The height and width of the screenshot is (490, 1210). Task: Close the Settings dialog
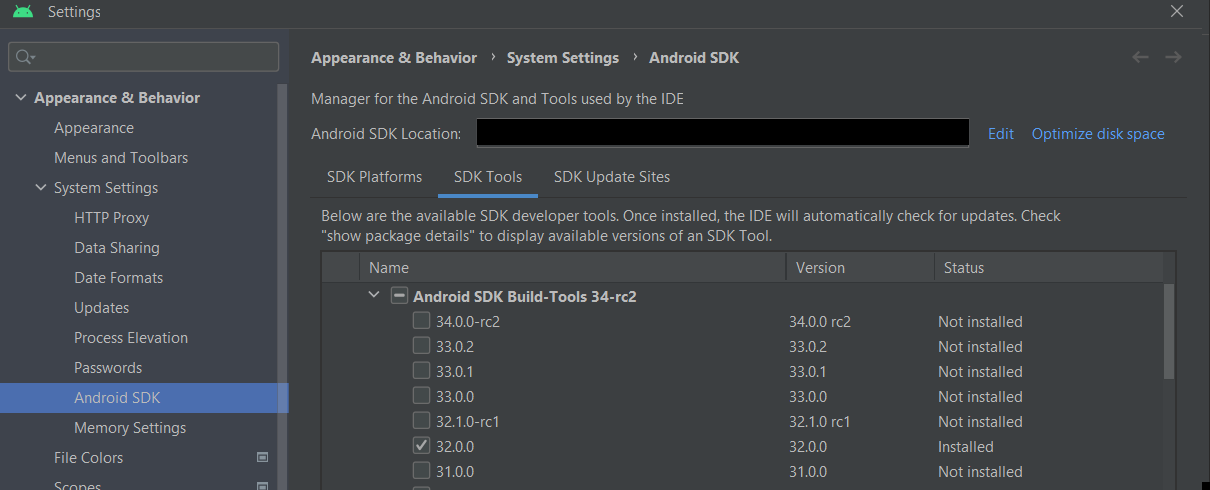(x=1177, y=11)
